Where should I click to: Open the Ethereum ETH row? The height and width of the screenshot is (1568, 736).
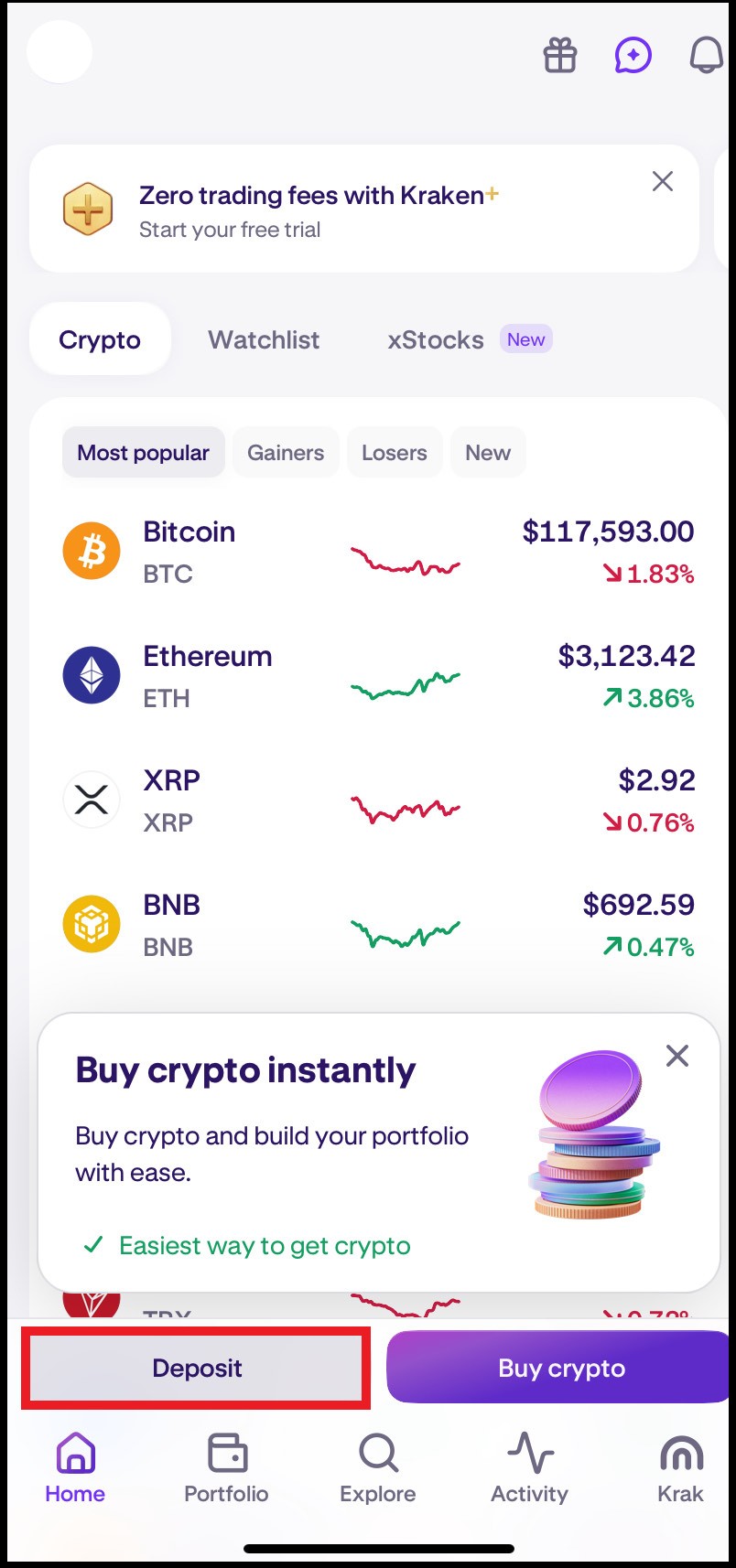point(378,677)
